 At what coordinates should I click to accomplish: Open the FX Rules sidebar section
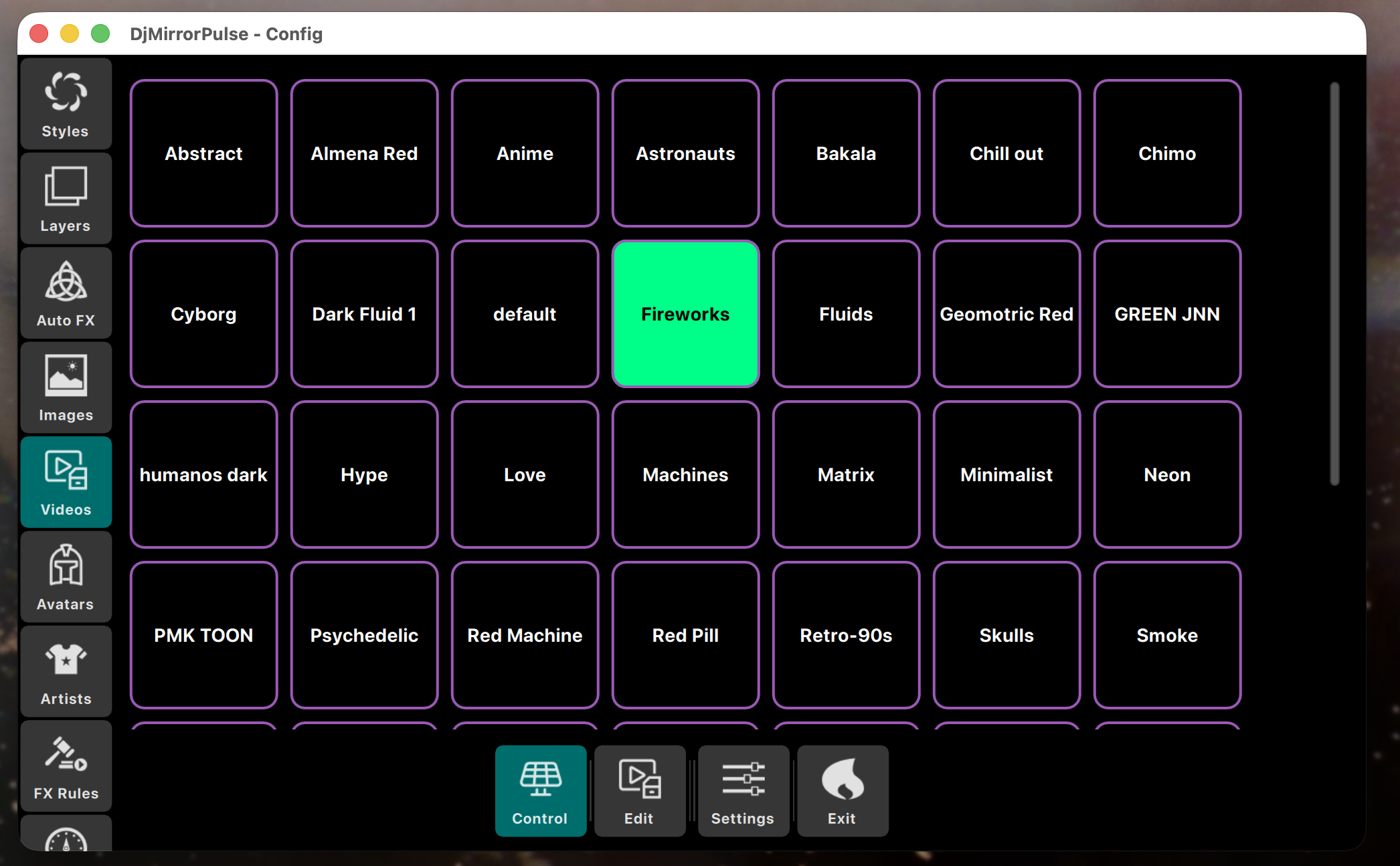click(x=66, y=766)
